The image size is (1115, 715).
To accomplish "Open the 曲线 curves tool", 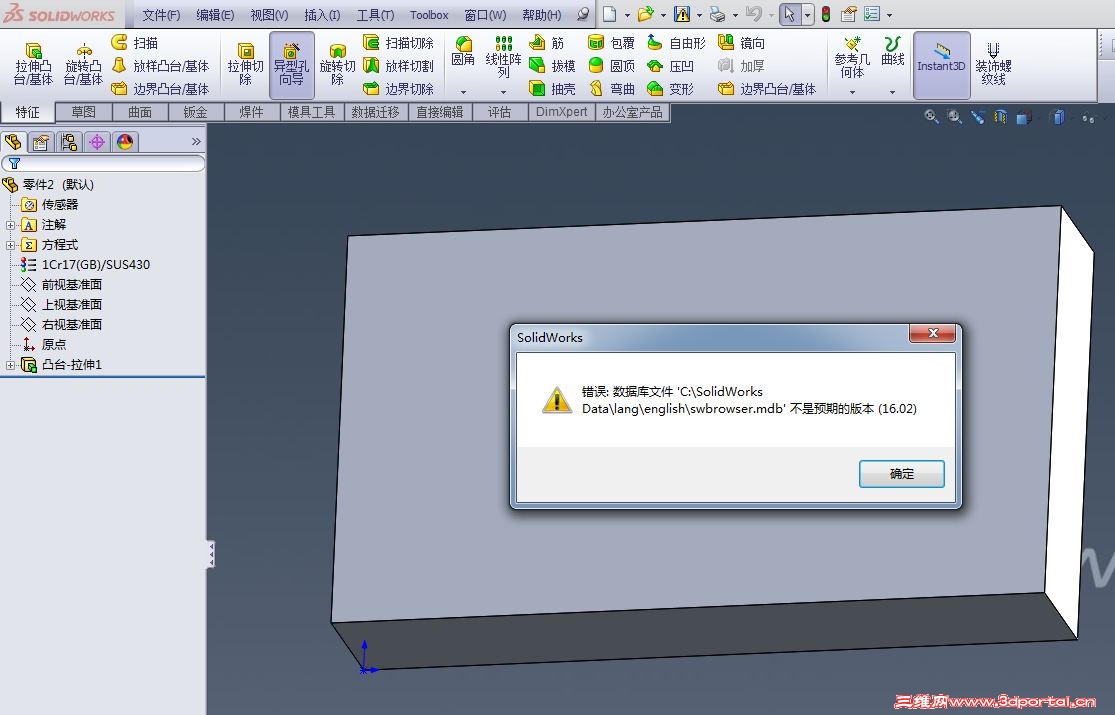I will 892,51.
